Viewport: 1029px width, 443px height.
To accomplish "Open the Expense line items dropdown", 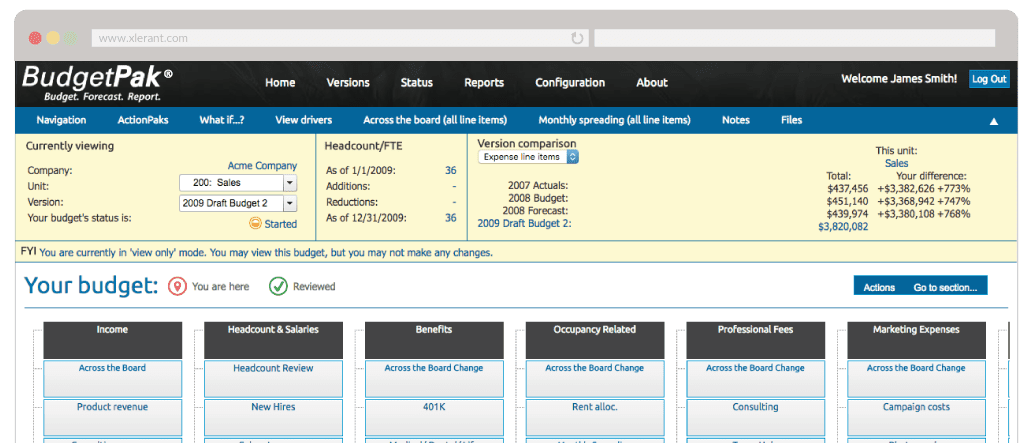I will (x=528, y=157).
